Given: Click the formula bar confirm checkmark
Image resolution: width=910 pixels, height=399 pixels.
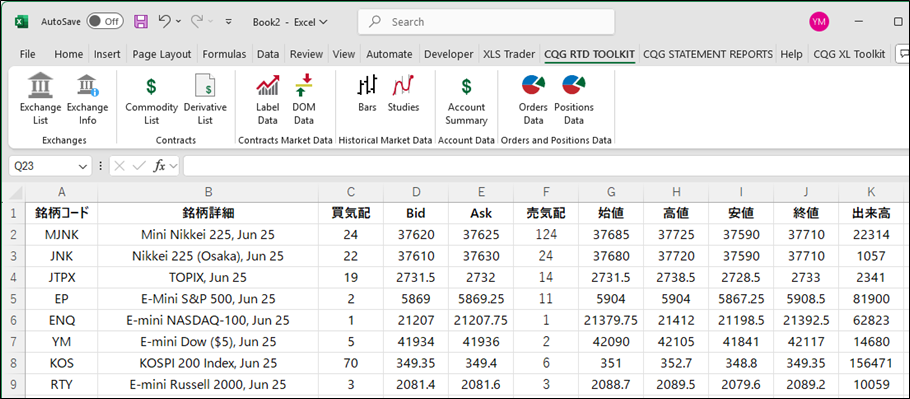Looking at the screenshot, I should point(138,166).
